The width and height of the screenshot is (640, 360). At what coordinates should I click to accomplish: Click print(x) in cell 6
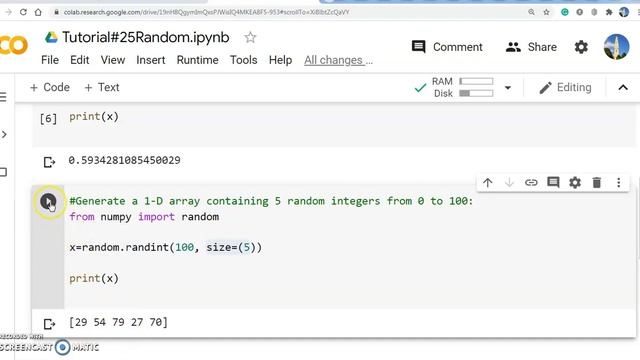[x=94, y=117]
